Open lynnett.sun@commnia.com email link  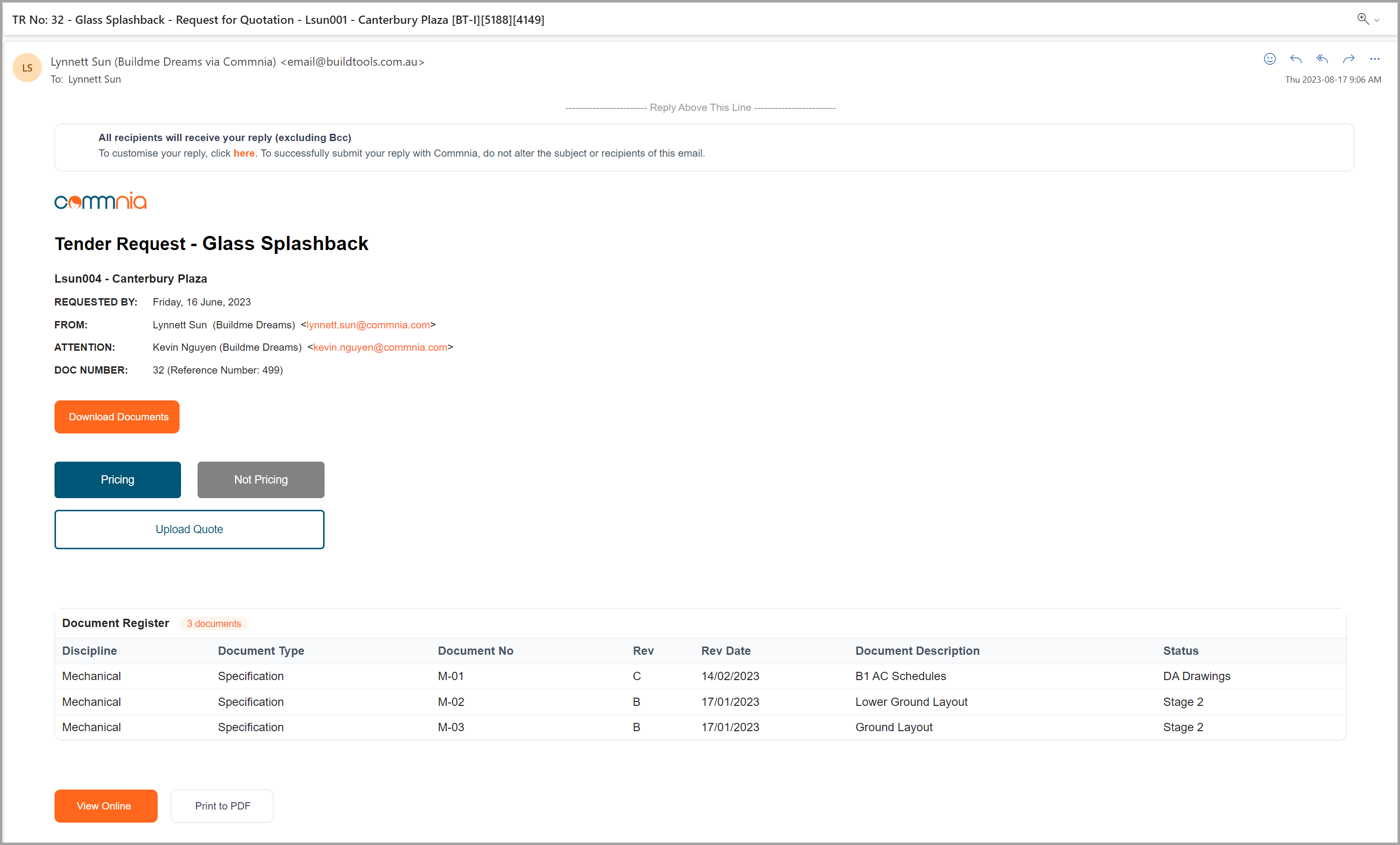[x=368, y=325]
